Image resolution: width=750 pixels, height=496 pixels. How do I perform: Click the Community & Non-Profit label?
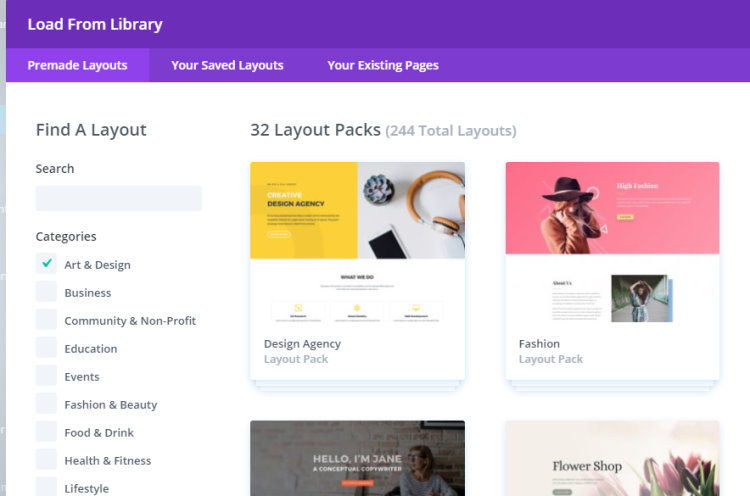pyautogui.click(x=130, y=320)
